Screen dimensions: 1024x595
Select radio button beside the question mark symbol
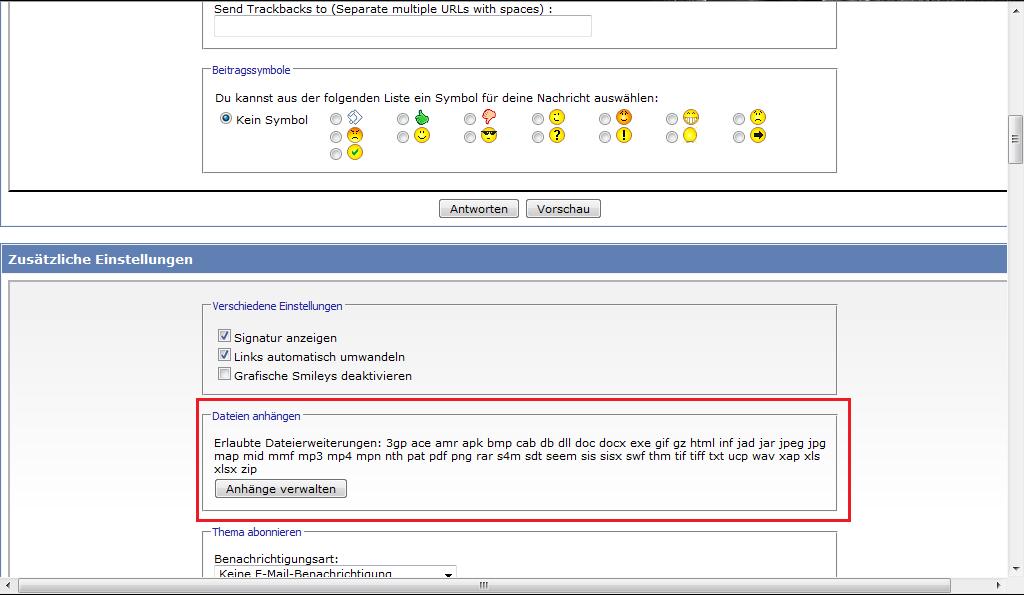click(x=537, y=137)
